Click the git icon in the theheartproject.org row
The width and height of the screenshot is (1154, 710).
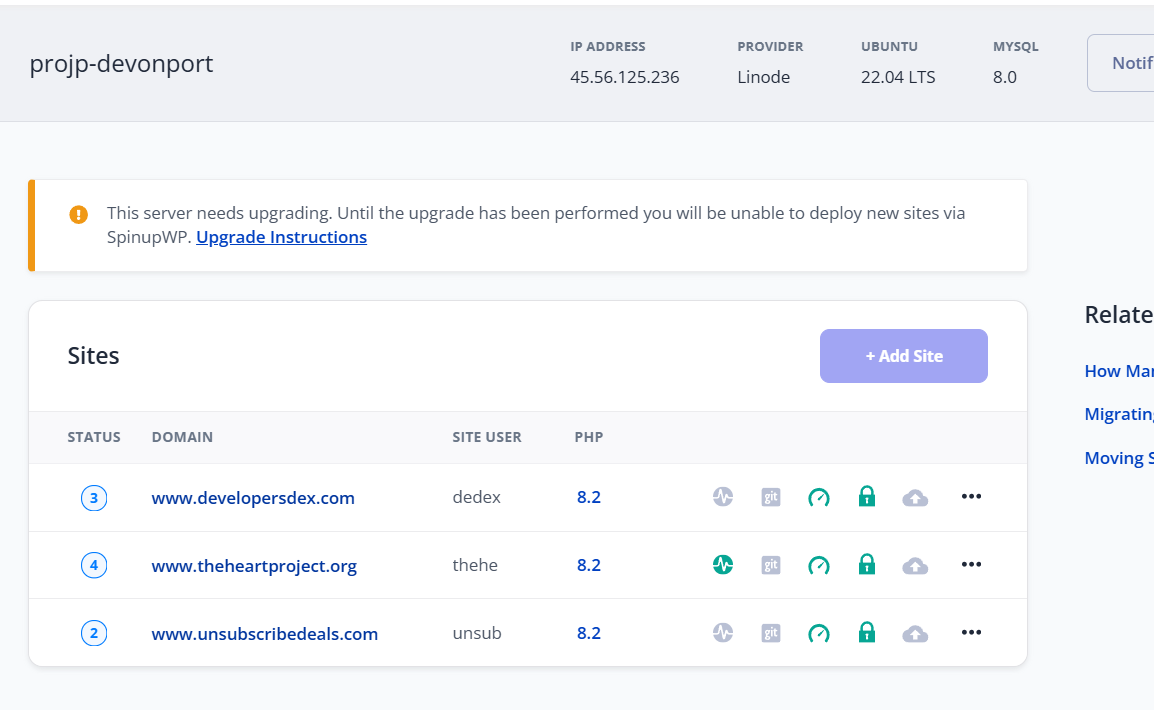click(x=771, y=565)
